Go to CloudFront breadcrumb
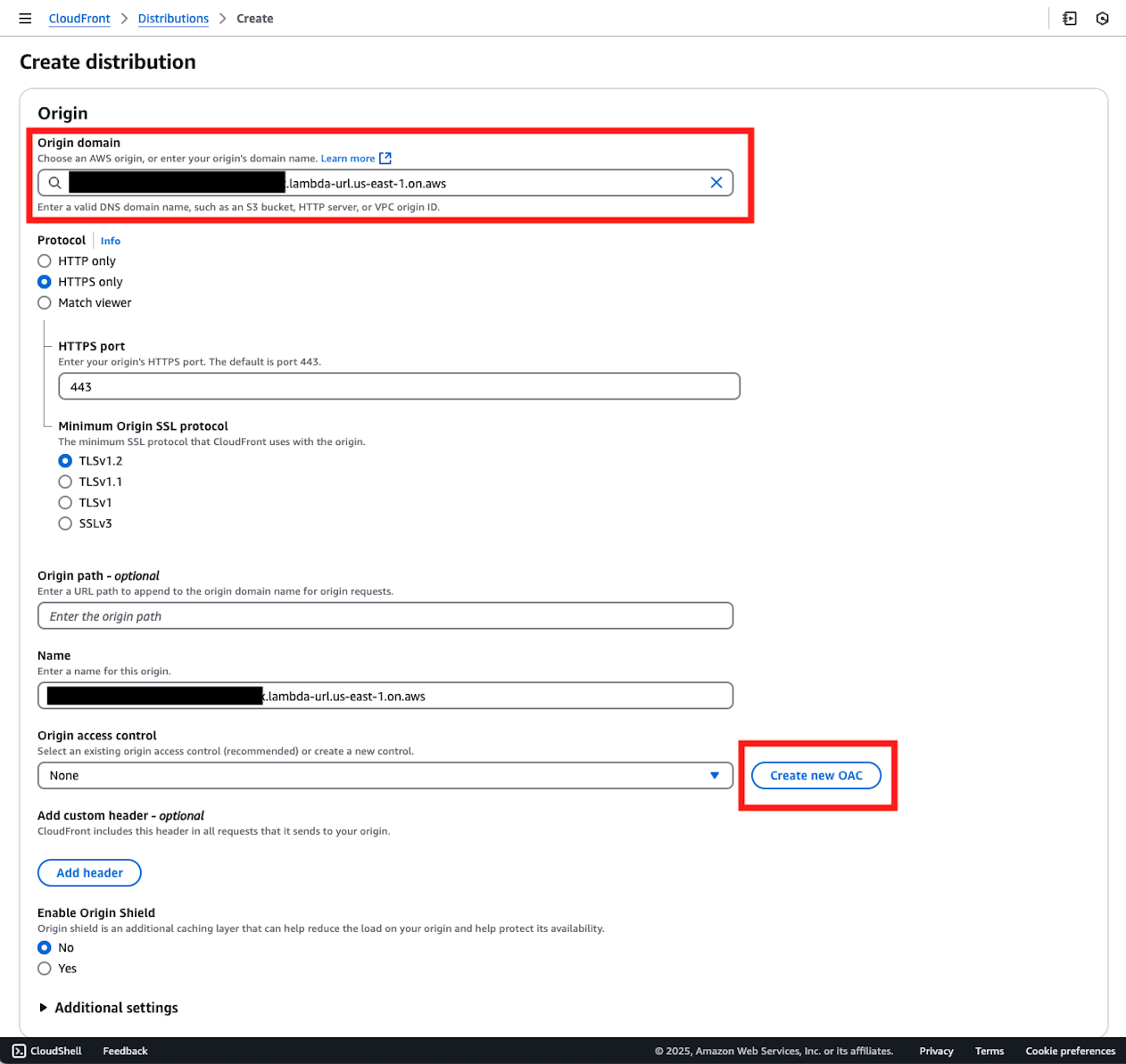1126x1064 pixels. [x=79, y=19]
